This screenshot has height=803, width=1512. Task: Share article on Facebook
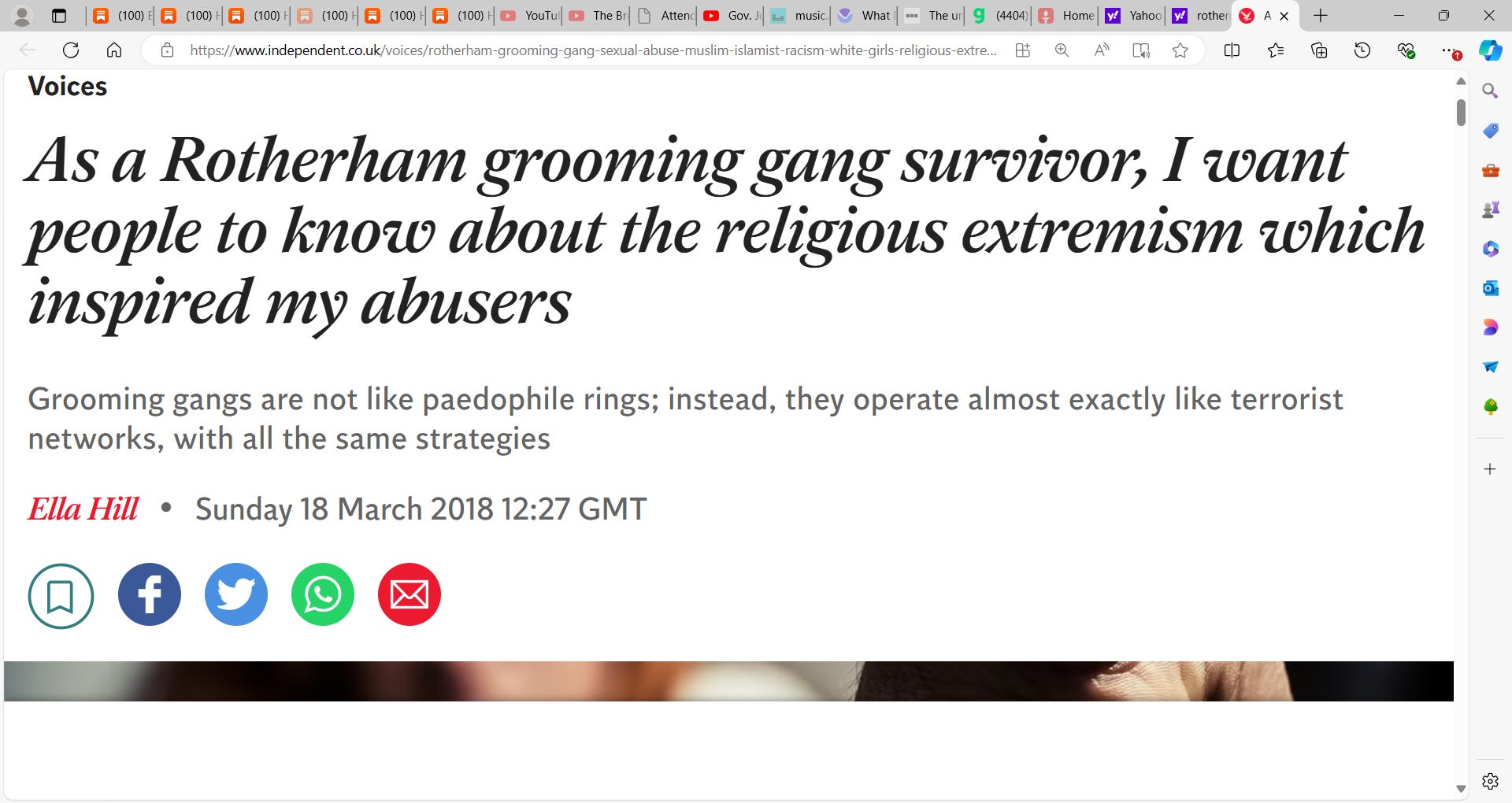[x=150, y=594]
